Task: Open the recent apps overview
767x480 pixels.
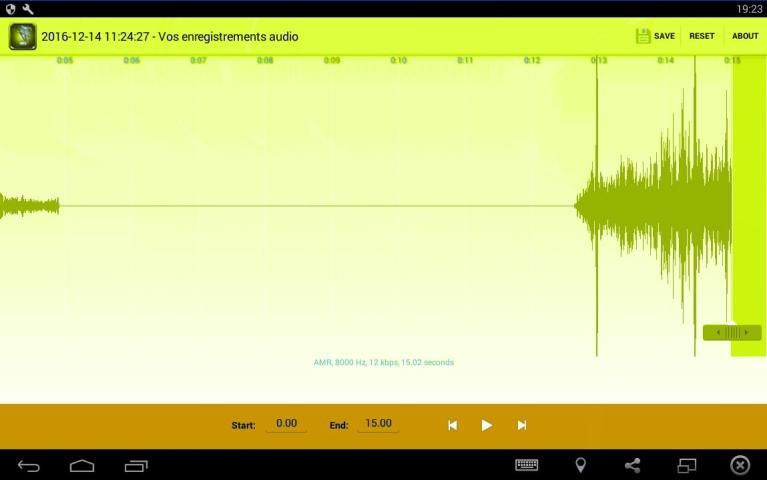Action: click(x=136, y=465)
